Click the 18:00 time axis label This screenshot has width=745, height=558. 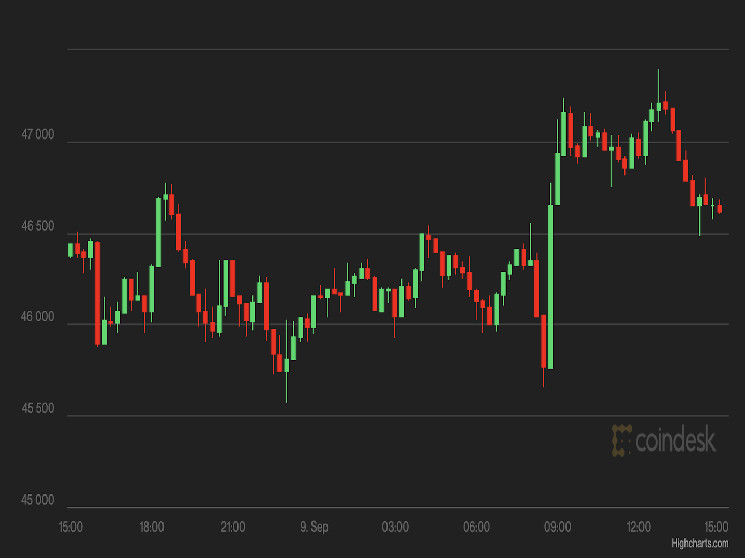[x=152, y=526]
